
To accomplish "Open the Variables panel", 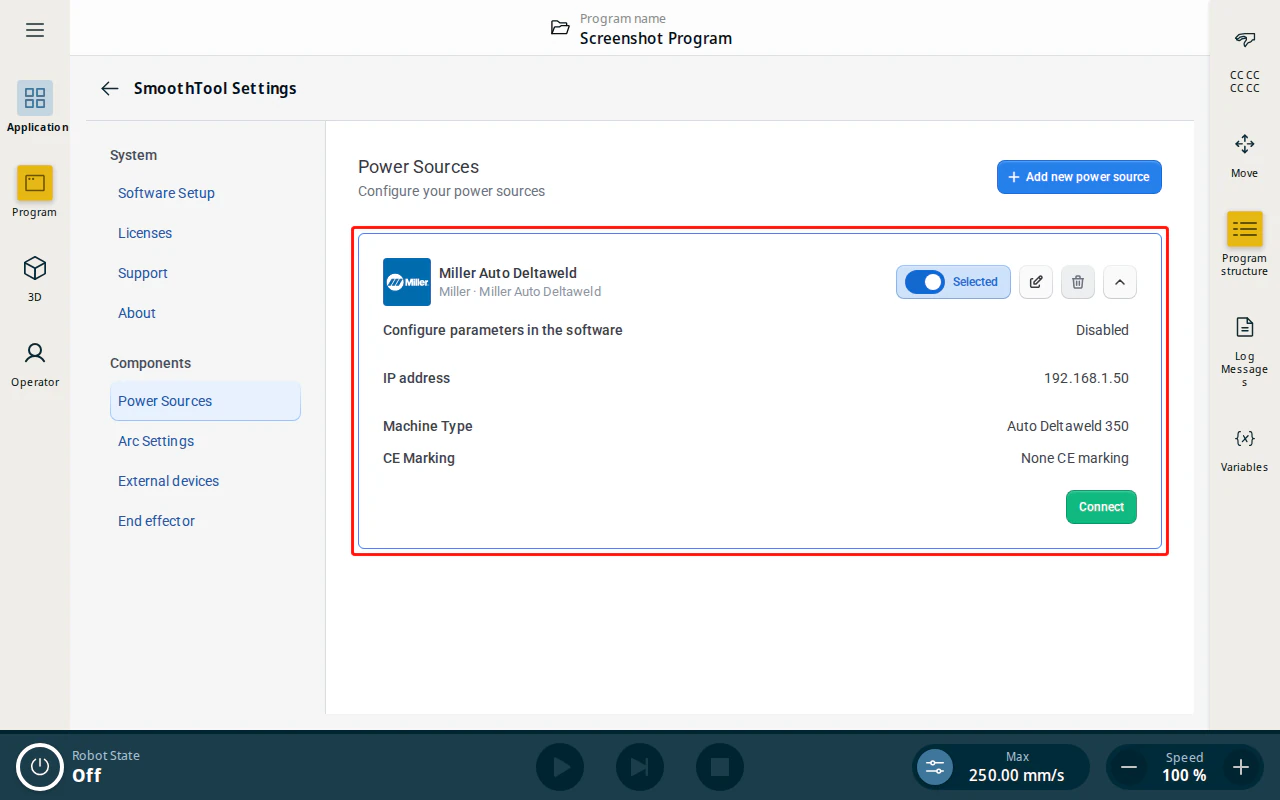I will point(1245,450).
